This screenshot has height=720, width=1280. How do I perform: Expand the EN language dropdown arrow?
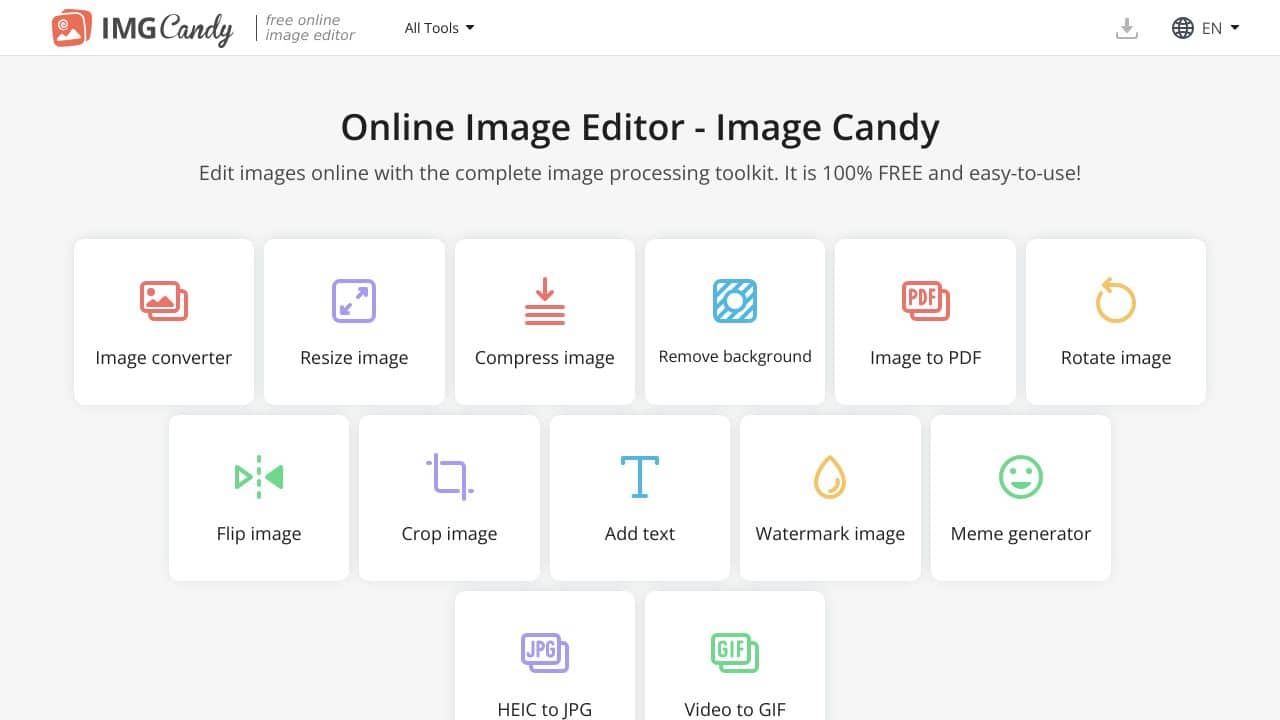1235,28
